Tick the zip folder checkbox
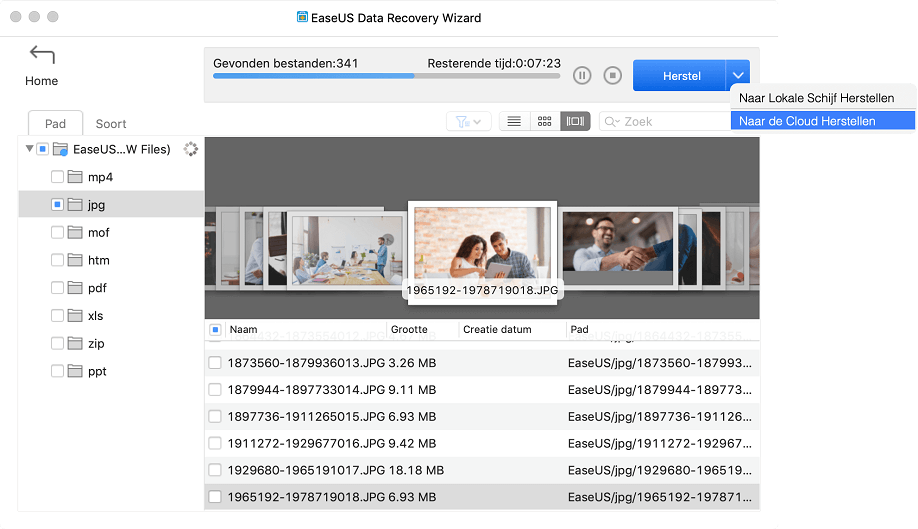 pyautogui.click(x=57, y=343)
